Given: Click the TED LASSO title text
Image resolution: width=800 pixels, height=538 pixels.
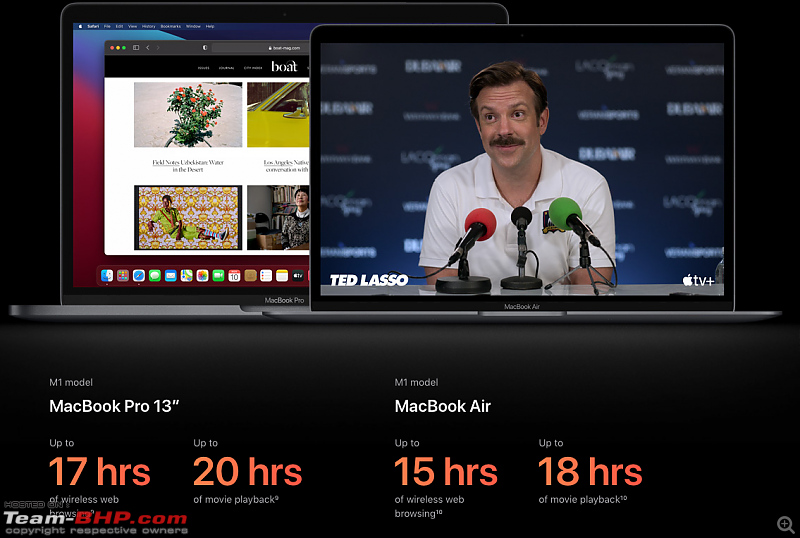Looking at the screenshot, I should [369, 280].
